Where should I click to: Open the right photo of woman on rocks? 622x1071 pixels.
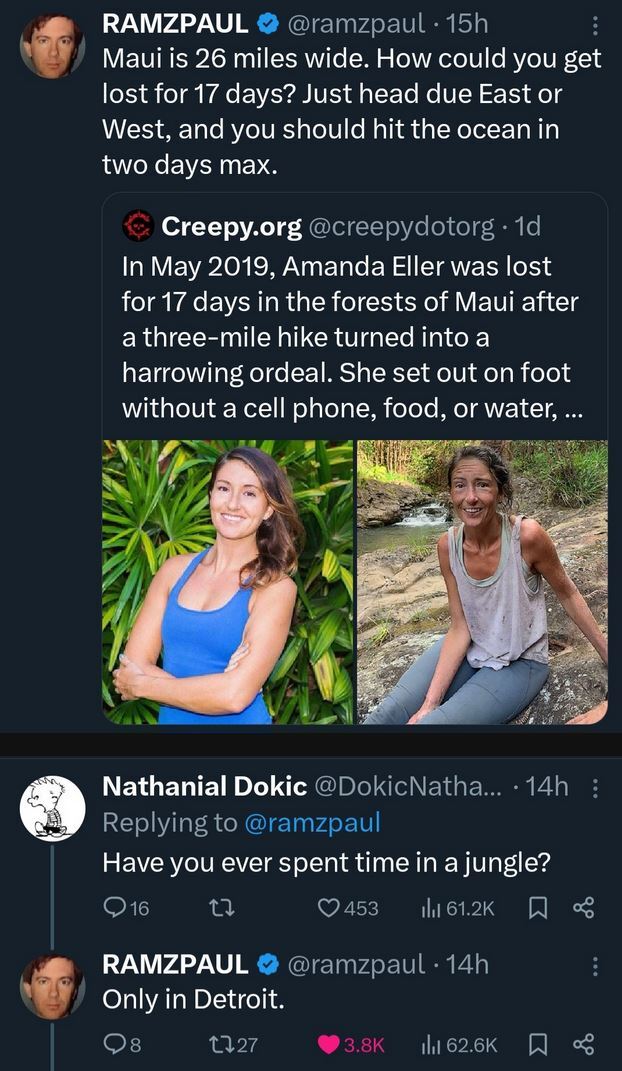(483, 582)
